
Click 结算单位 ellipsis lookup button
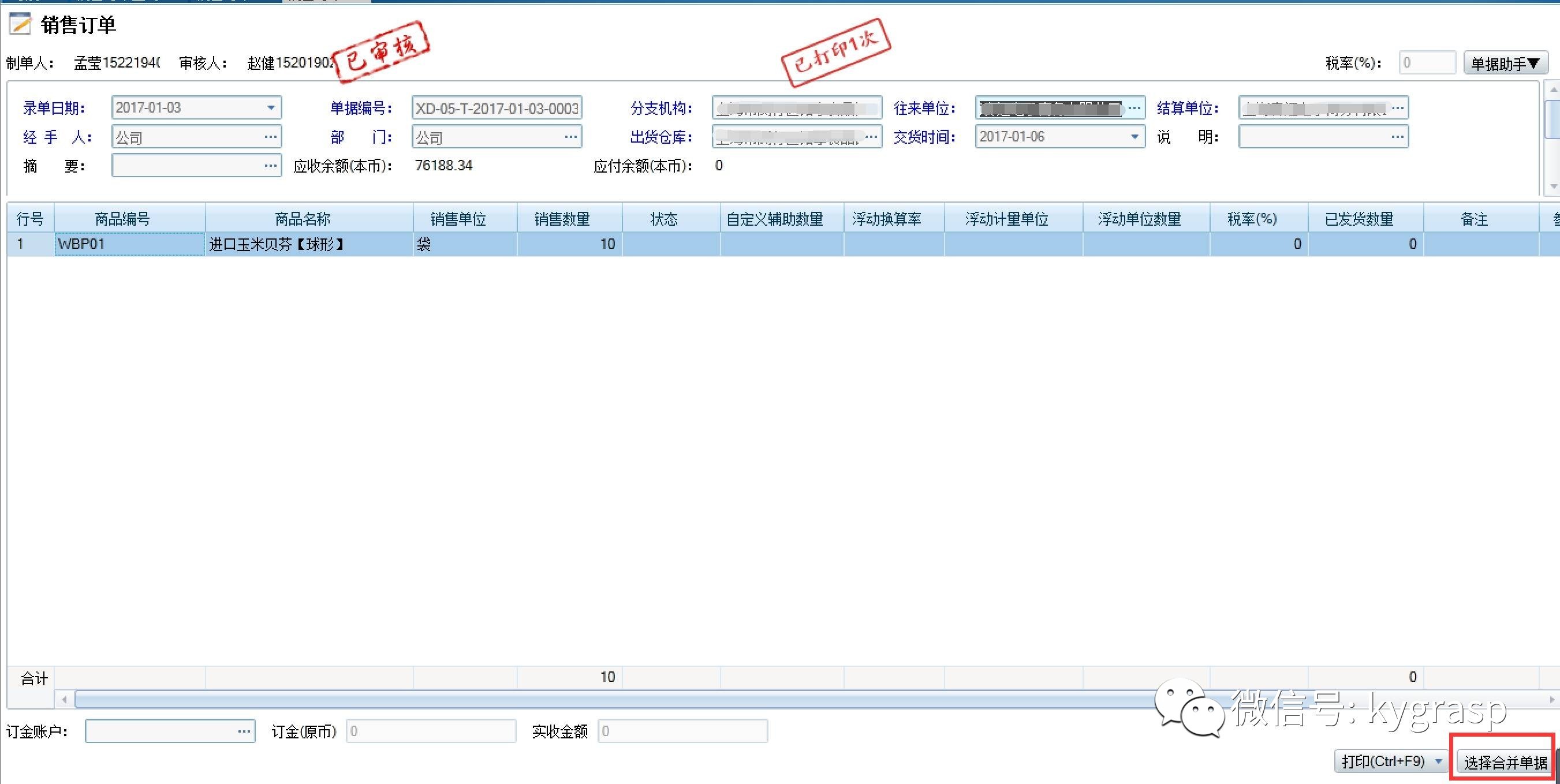point(1398,108)
